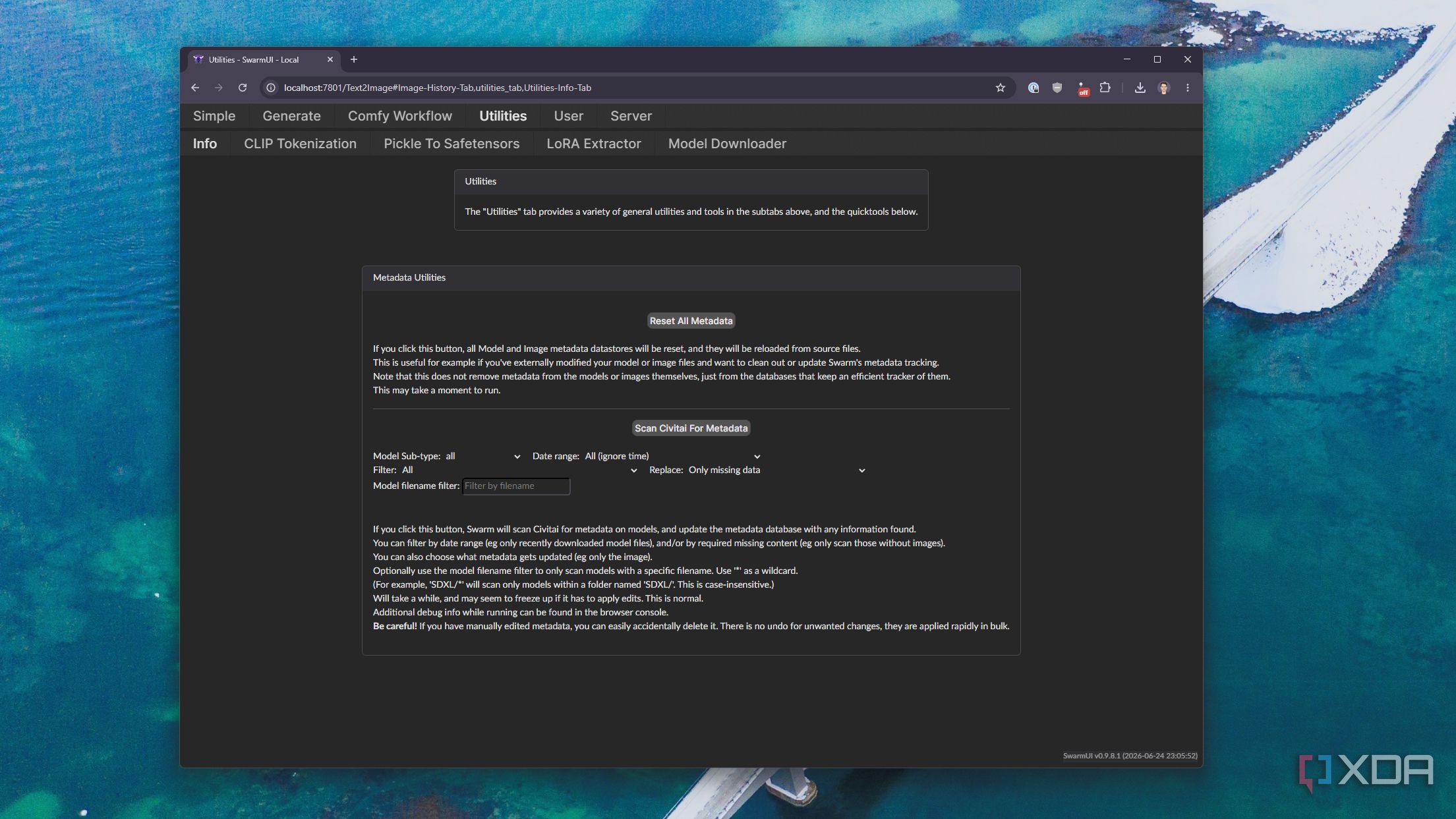Select the Utilities top tab
The image size is (1456, 819).
pos(503,116)
